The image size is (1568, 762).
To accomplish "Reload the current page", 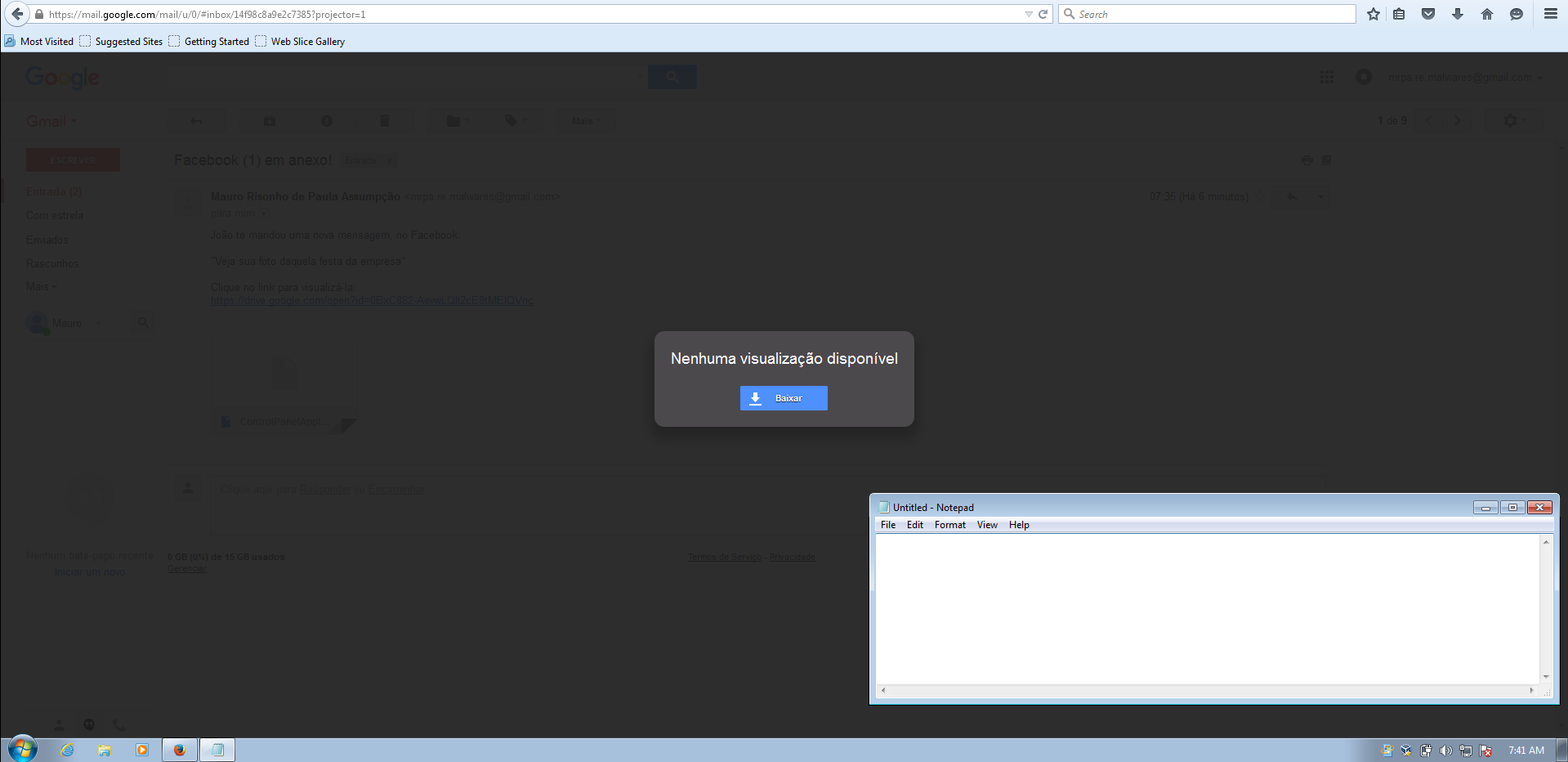I will pyautogui.click(x=1043, y=14).
